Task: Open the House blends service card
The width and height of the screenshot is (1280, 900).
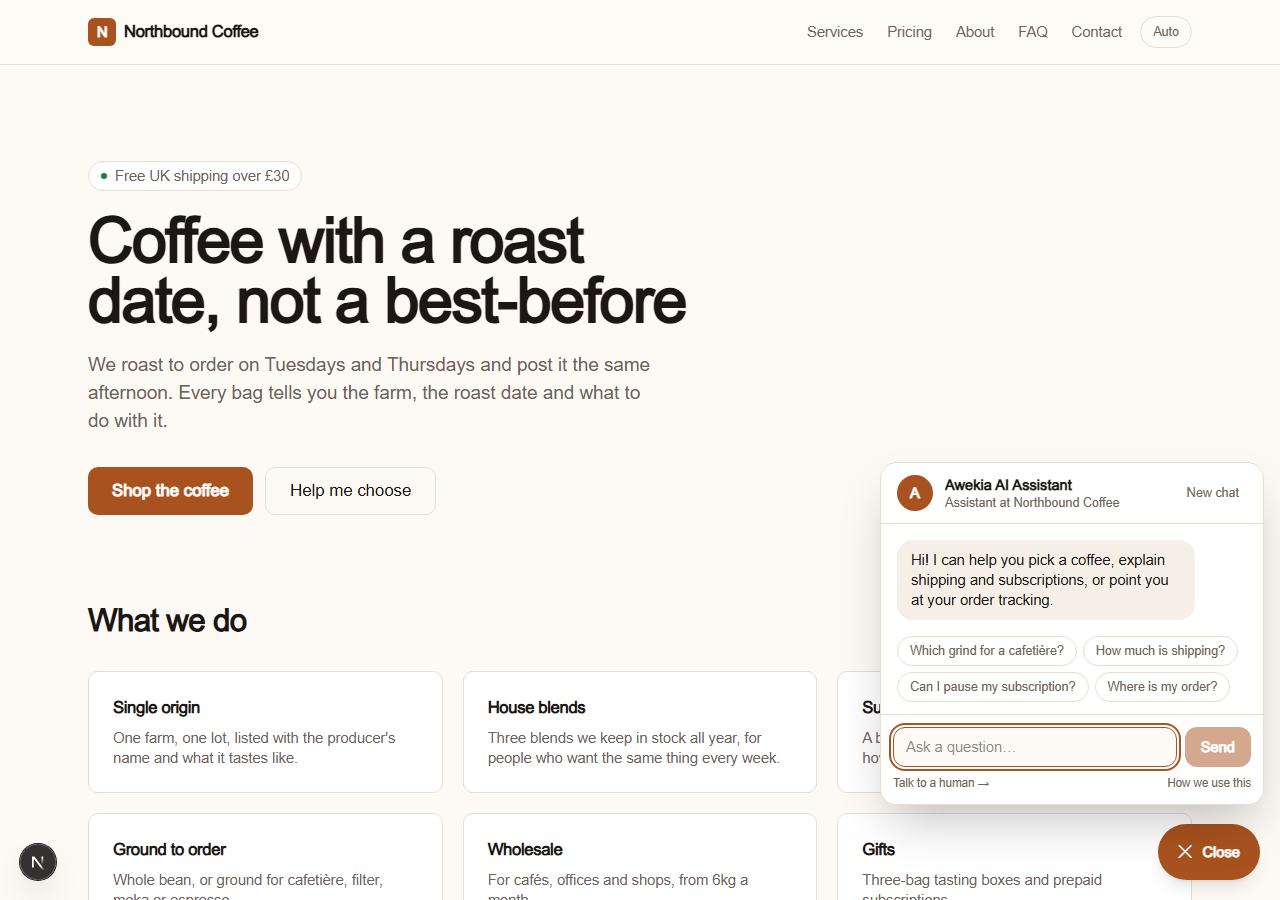Action: point(640,732)
